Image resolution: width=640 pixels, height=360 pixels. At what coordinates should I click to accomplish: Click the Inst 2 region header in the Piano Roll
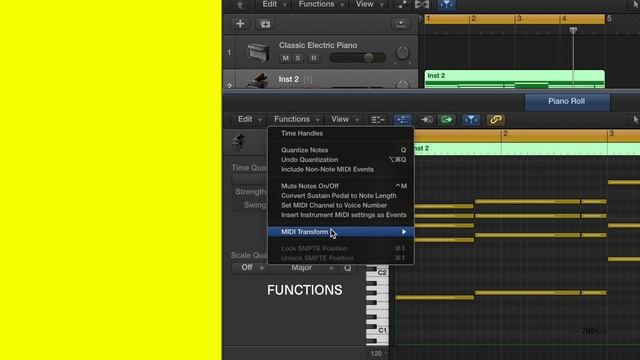point(527,149)
